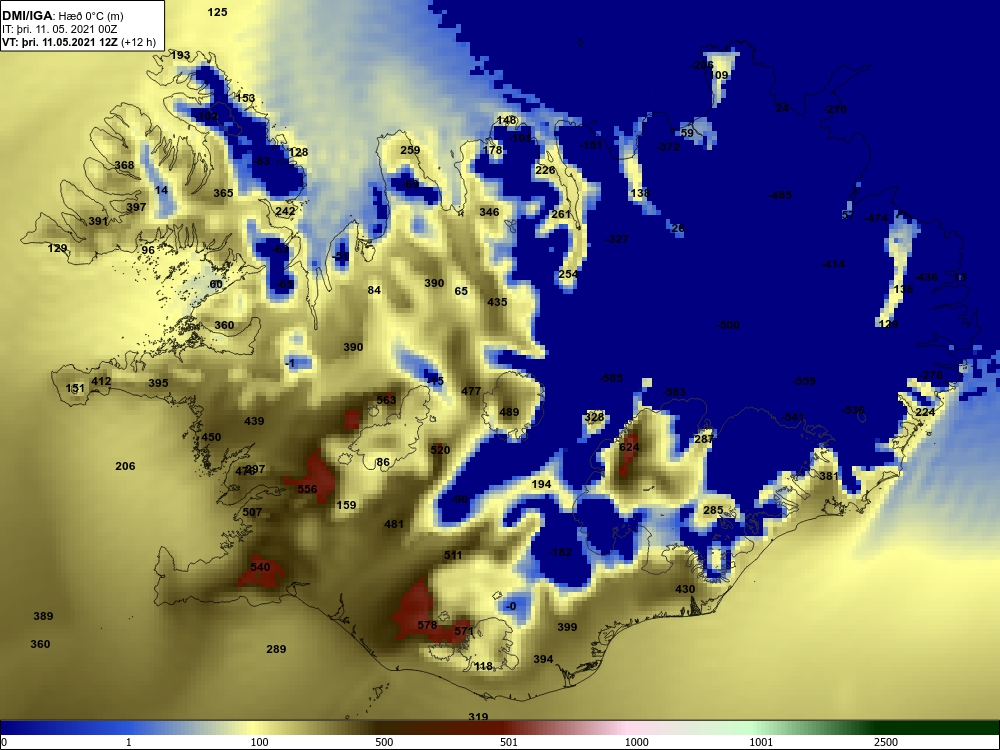Image resolution: width=1000 pixels, height=750 pixels.
Task: Click the 435 label
Action: coord(497,302)
